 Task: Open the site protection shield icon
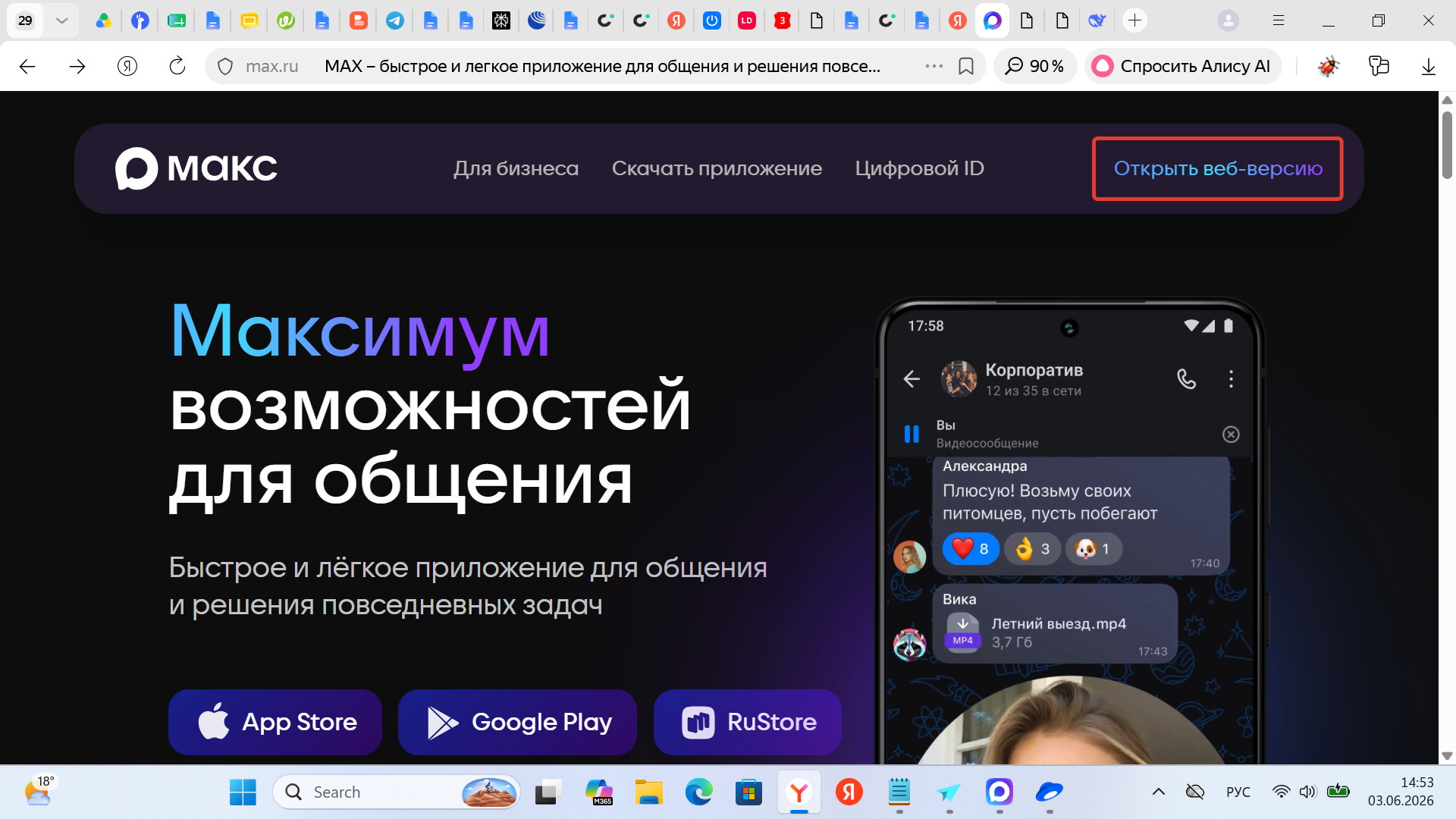click(225, 67)
